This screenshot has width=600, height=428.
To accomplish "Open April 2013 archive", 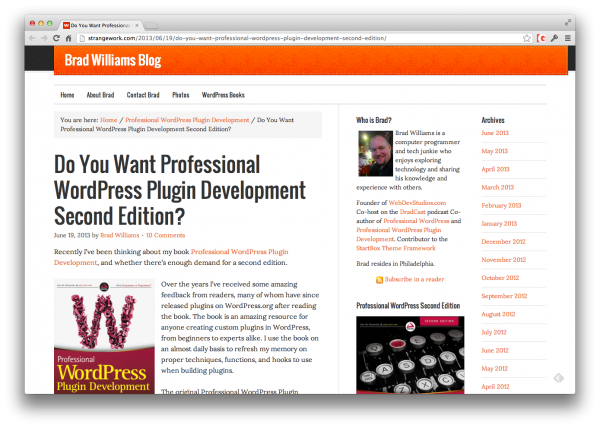I will pyautogui.click(x=495, y=169).
